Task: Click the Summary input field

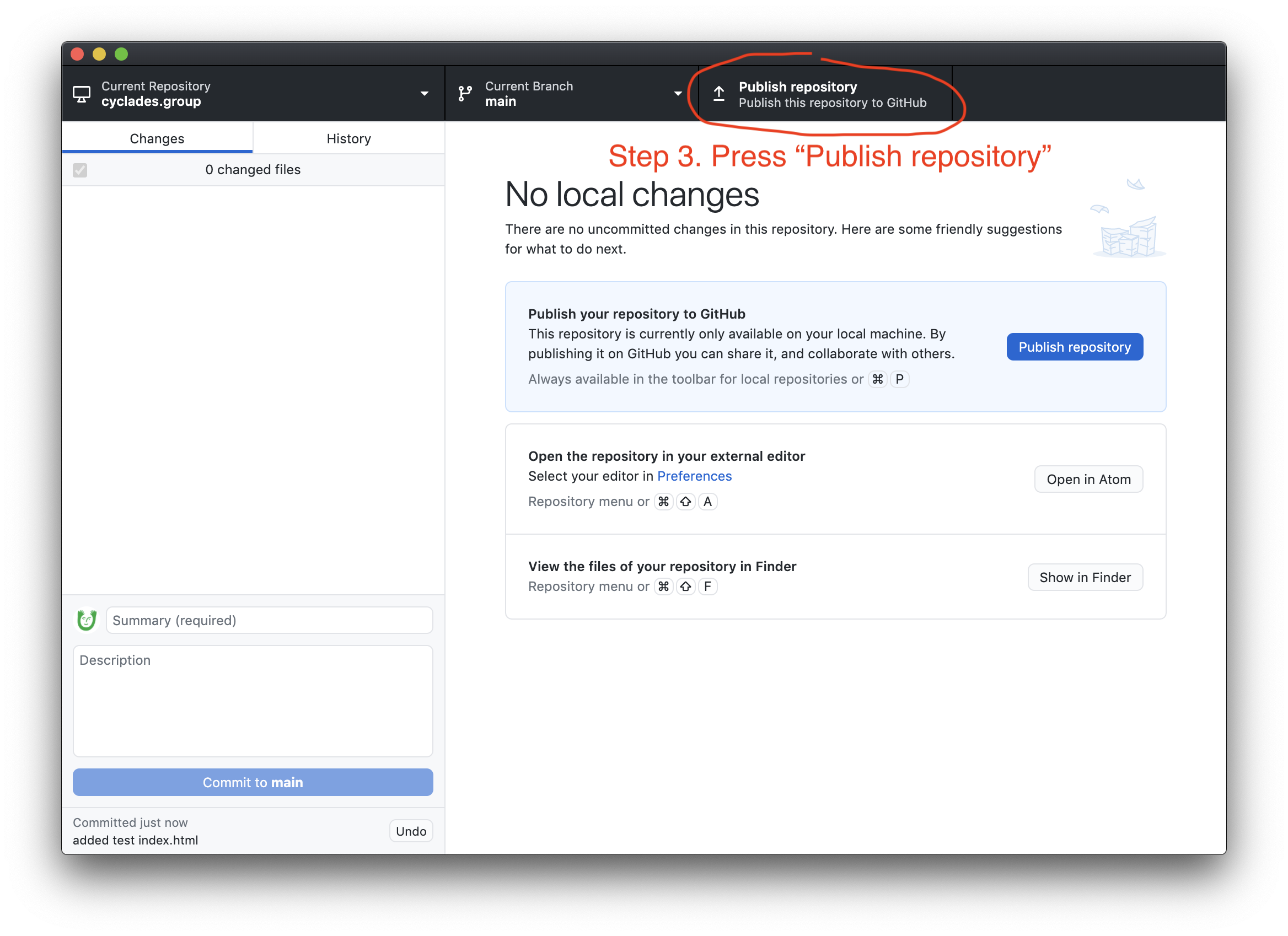Action: tap(269, 620)
